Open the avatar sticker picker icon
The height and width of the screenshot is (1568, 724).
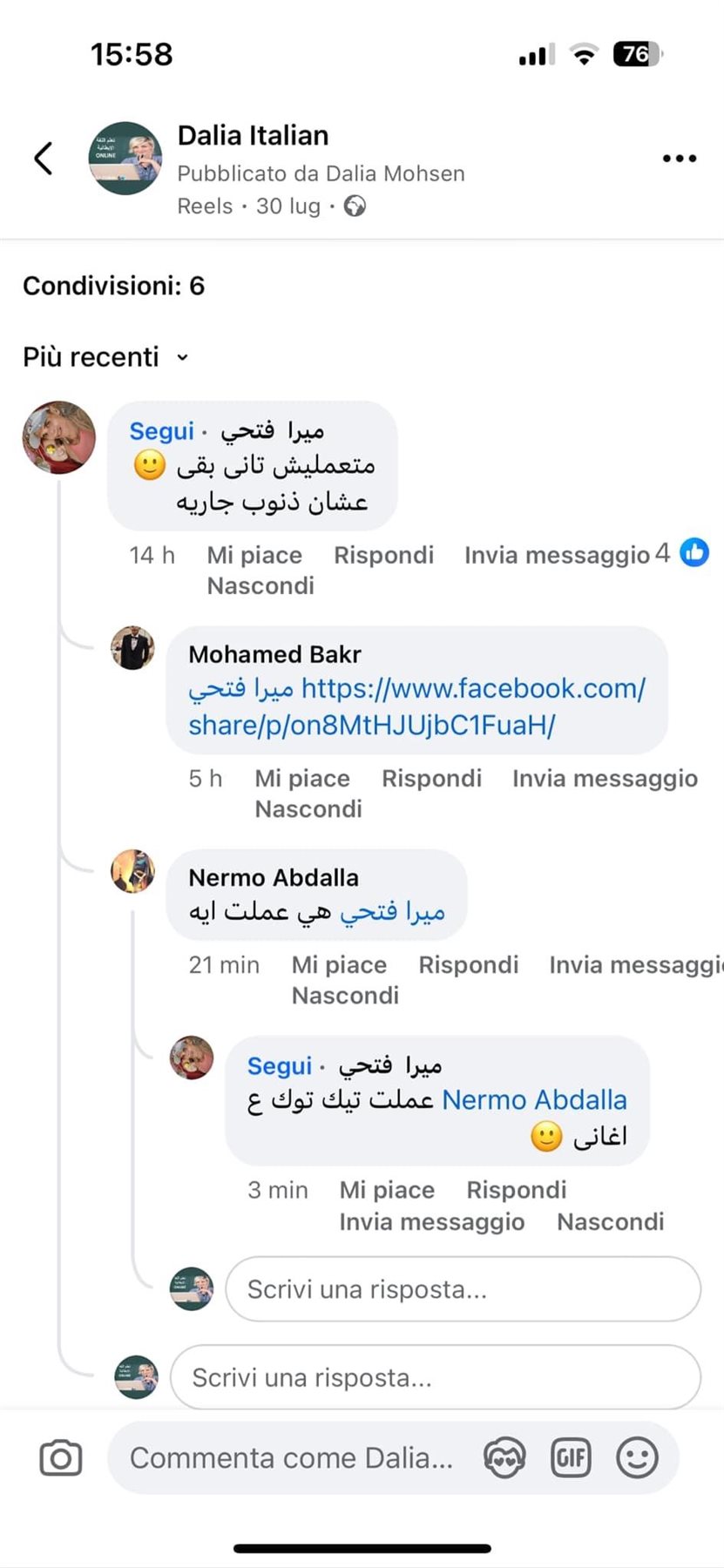pyautogui.click(x=505, y=1457)
